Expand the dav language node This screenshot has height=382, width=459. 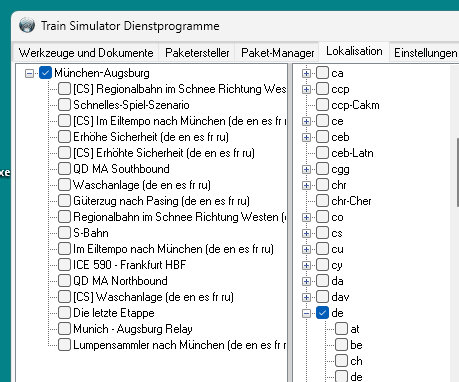point(306,297)
